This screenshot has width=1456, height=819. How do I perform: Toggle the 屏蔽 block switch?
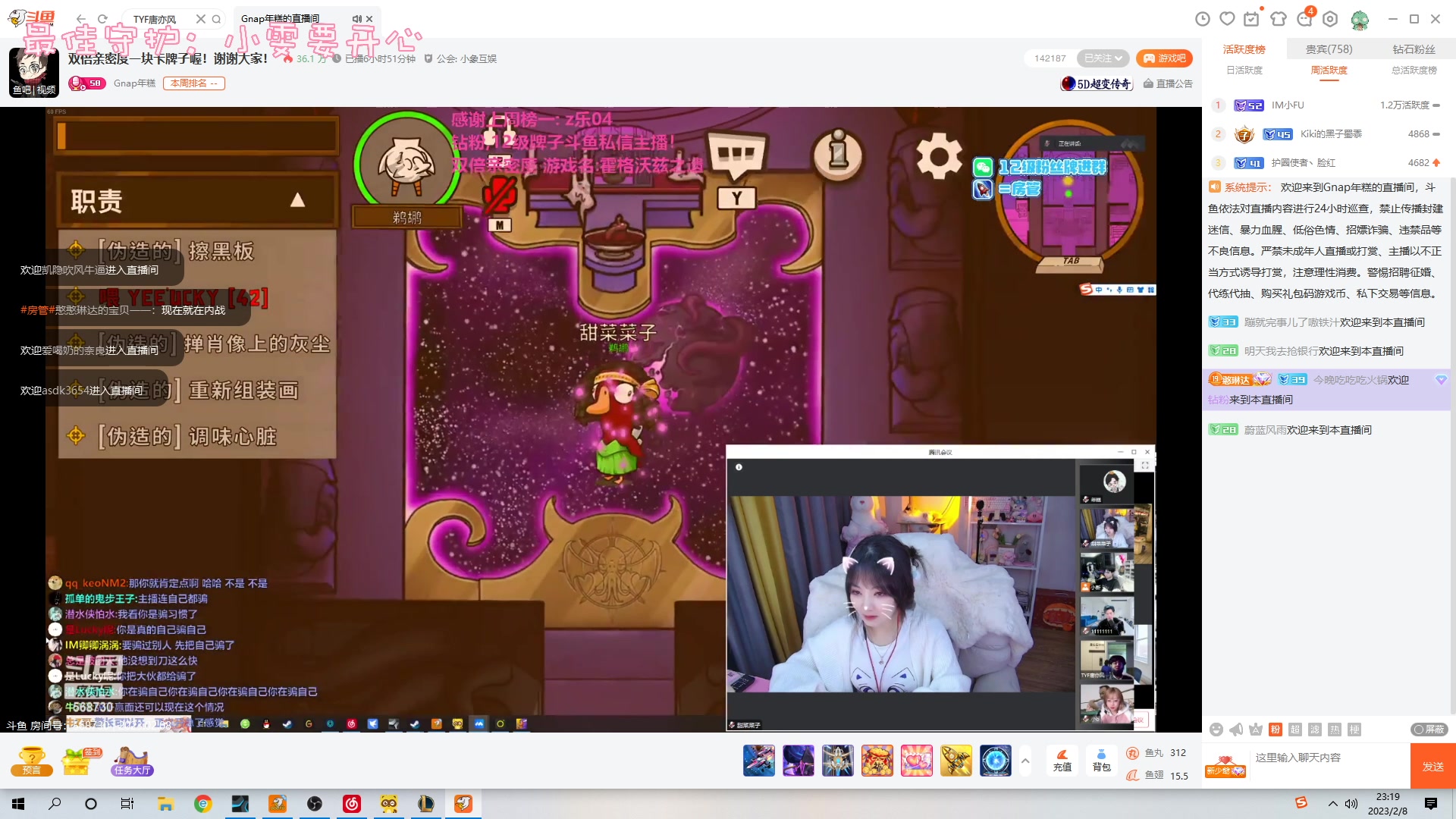click(x=1429, y=730)
